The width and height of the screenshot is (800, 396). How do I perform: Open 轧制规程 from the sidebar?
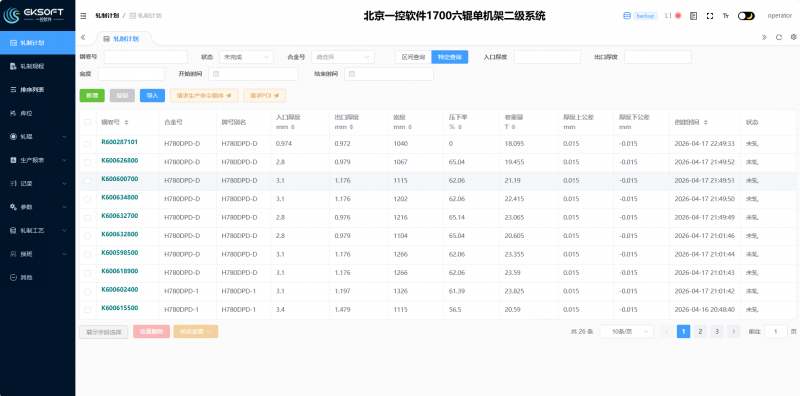[x=38, y=66]
